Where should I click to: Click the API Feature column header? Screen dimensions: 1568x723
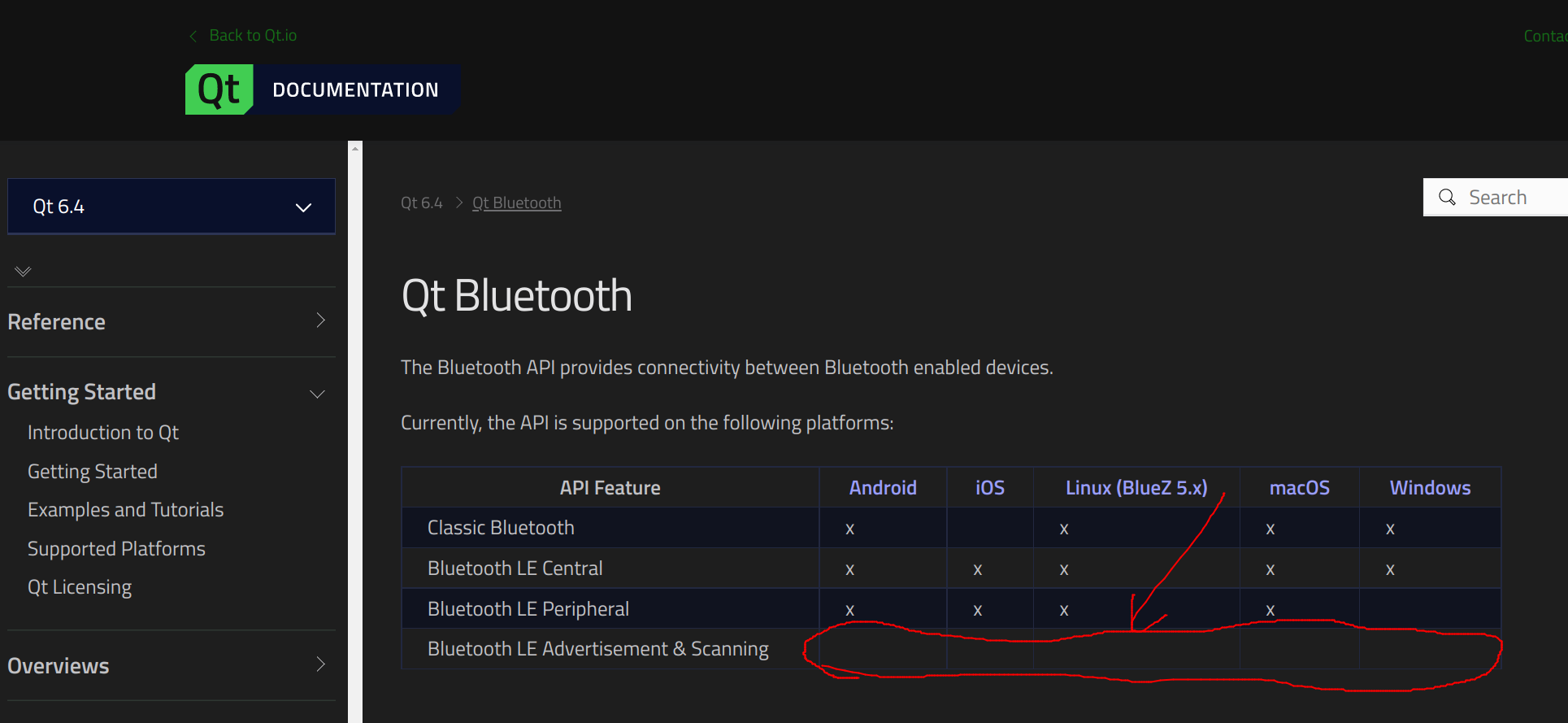610,488
